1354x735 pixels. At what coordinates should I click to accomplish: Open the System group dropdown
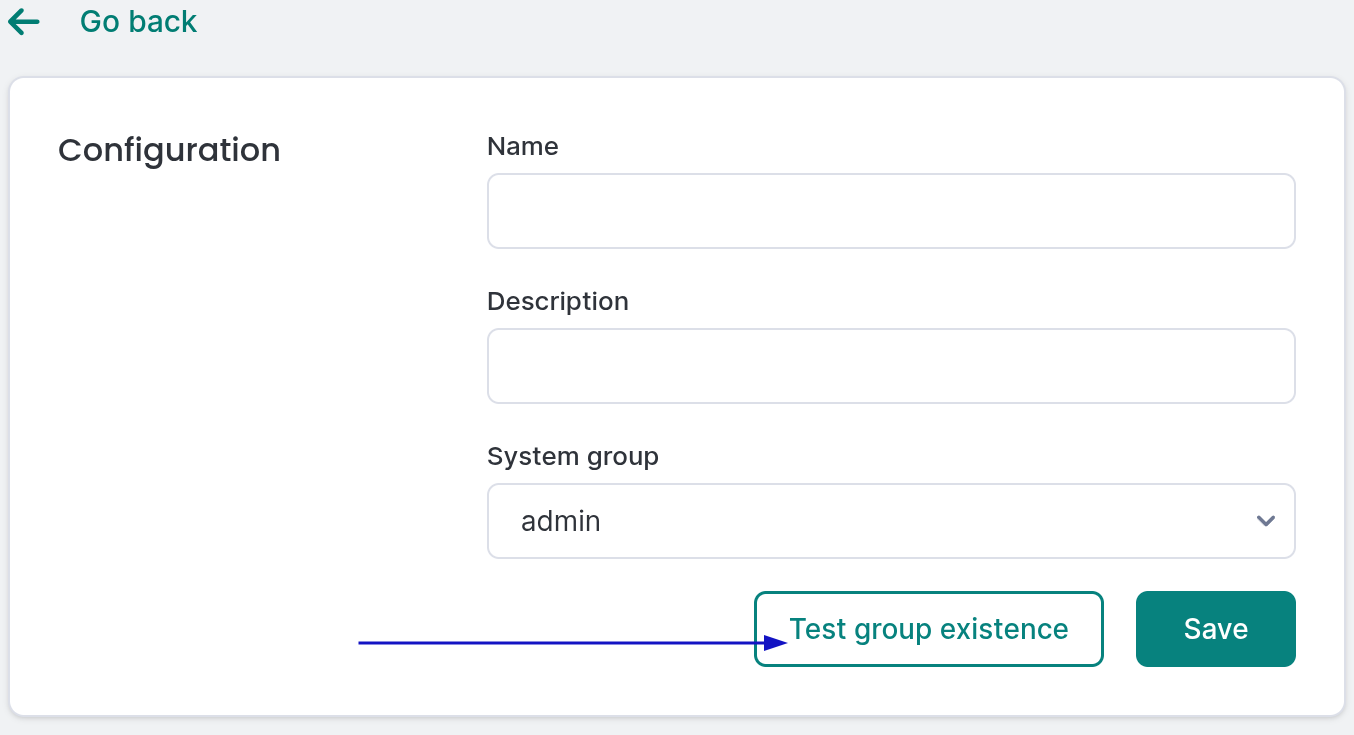[x=890, y=521]
